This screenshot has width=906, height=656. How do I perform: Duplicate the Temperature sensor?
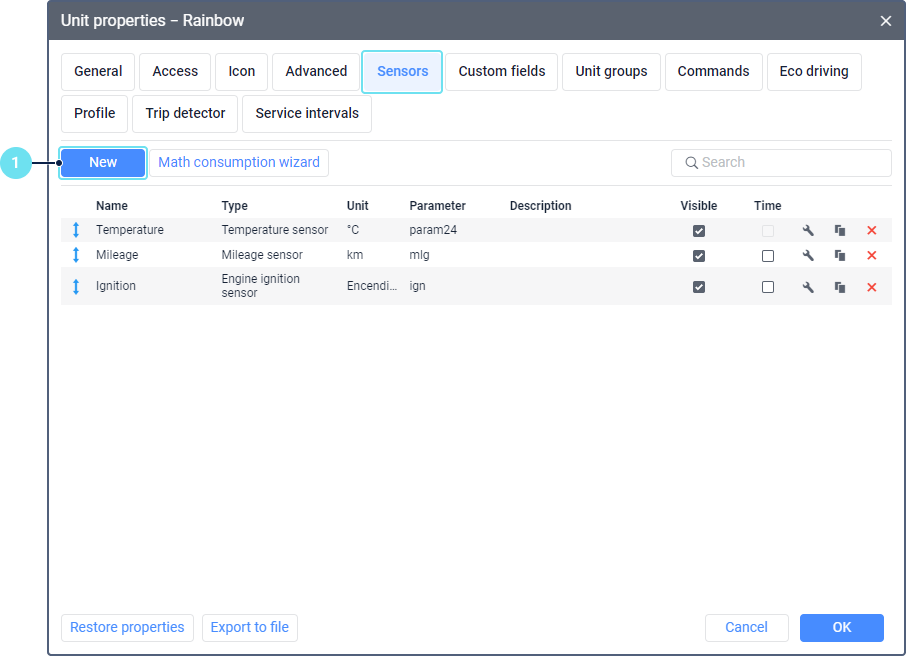[840, 231]
